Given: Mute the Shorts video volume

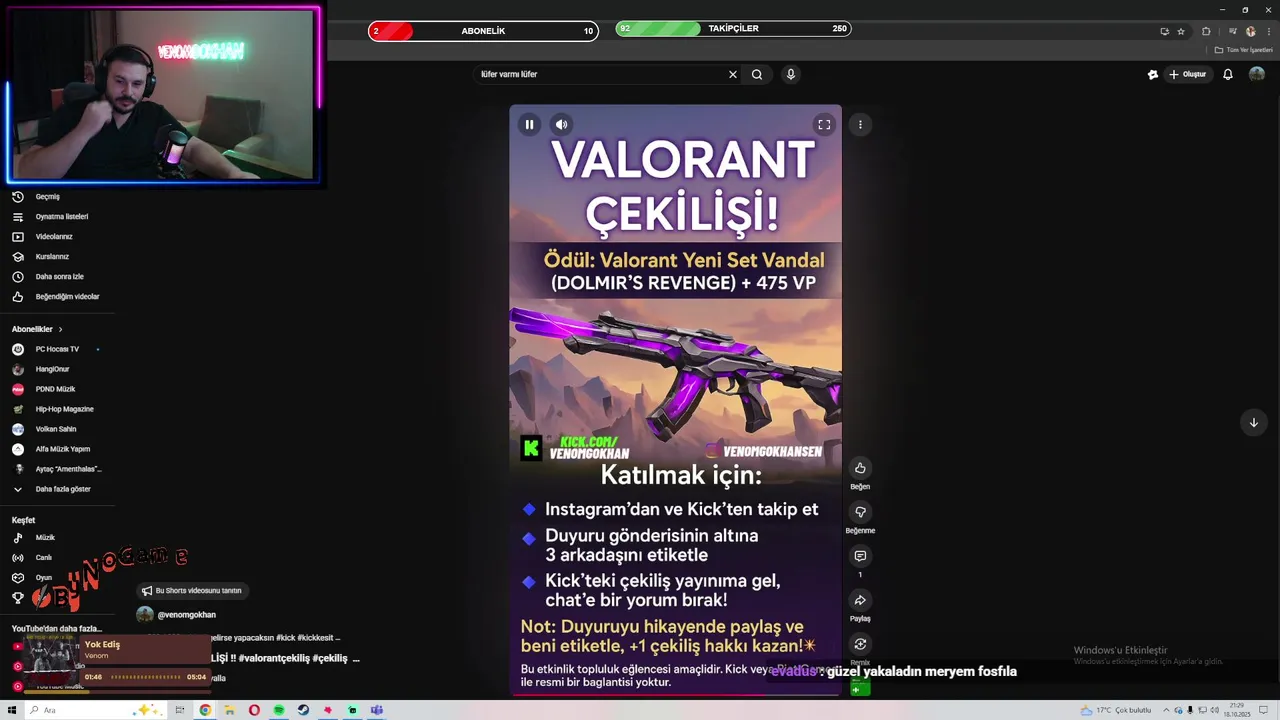Looking at the screenshot, I should (561, 125).
